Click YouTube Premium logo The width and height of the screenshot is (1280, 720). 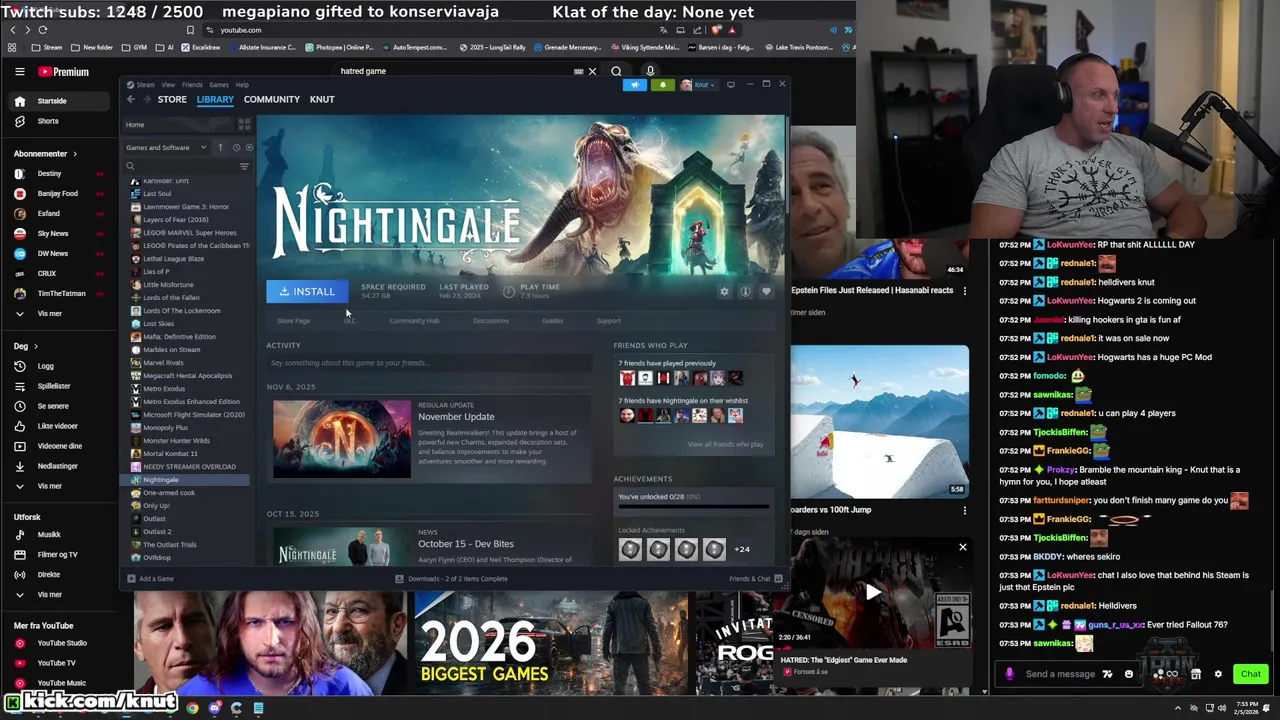(64, 72)
